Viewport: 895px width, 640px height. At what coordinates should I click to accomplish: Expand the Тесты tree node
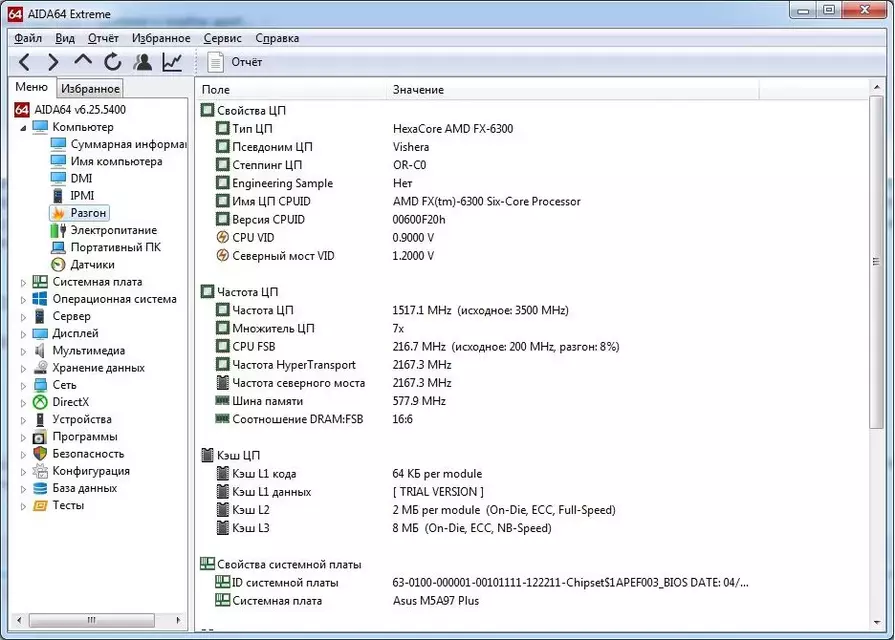coord(23,506)
